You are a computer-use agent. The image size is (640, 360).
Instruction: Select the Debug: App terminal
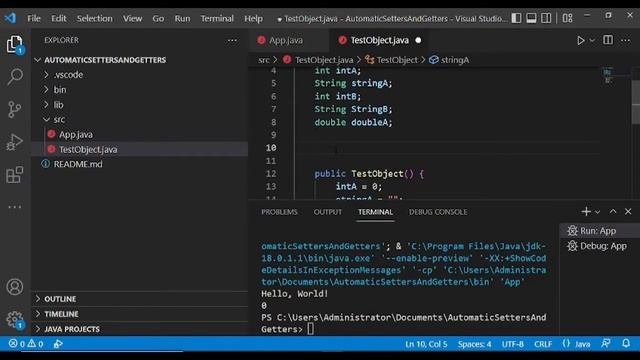(599, 246)
